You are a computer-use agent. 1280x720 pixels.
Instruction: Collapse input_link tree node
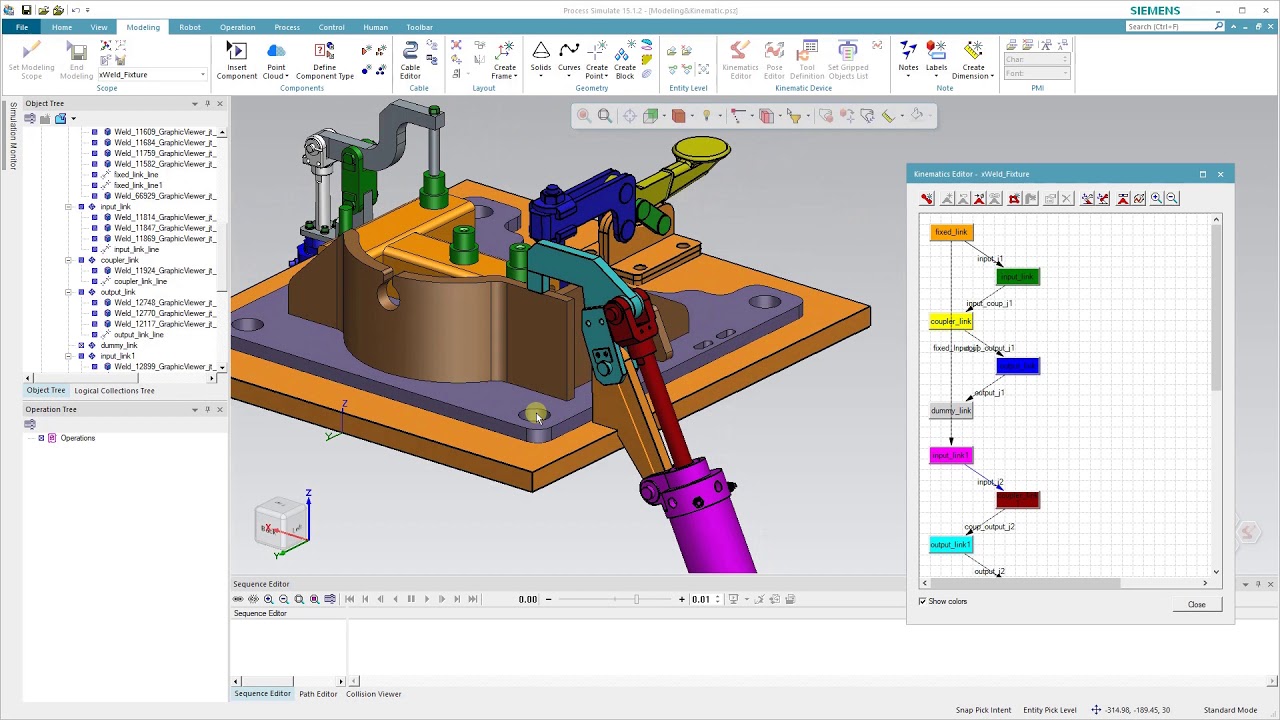69,207
